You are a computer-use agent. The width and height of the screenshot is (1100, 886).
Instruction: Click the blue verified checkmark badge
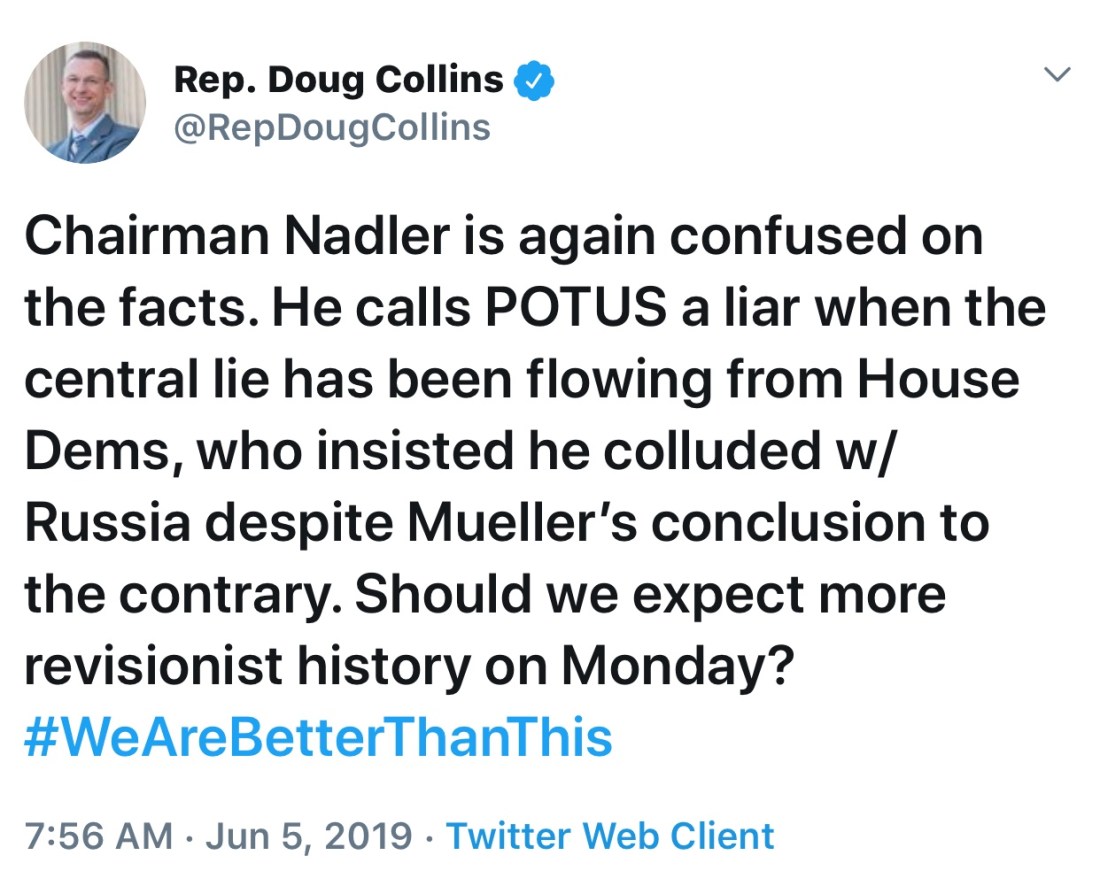pos(534,81)
